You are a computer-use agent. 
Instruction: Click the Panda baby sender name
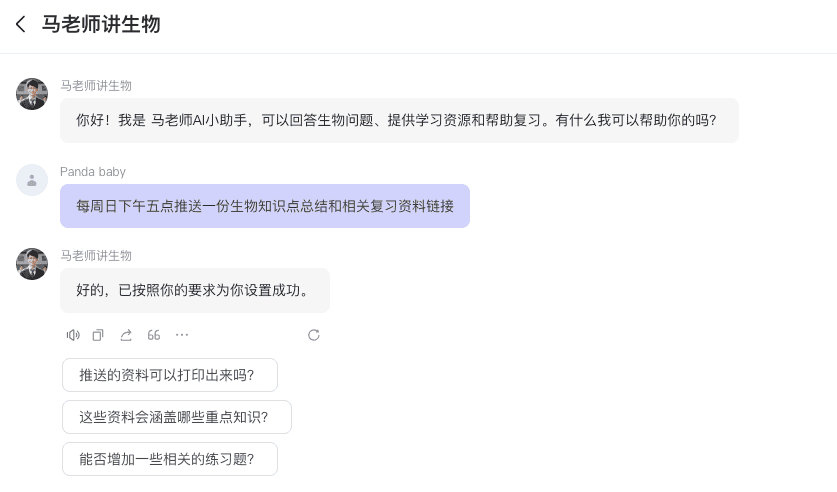pyautogui.click(x=93, y=172)
